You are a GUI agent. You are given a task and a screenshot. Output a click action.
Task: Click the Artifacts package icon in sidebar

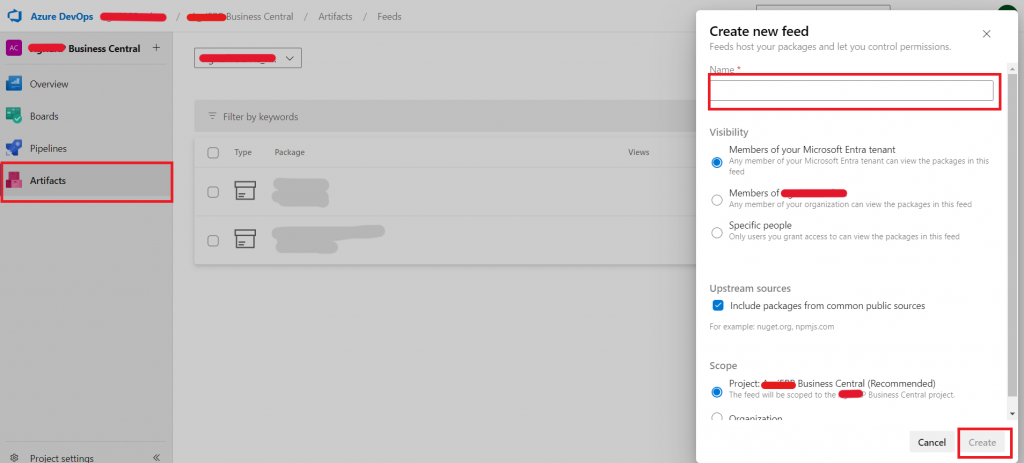(14, 180)
